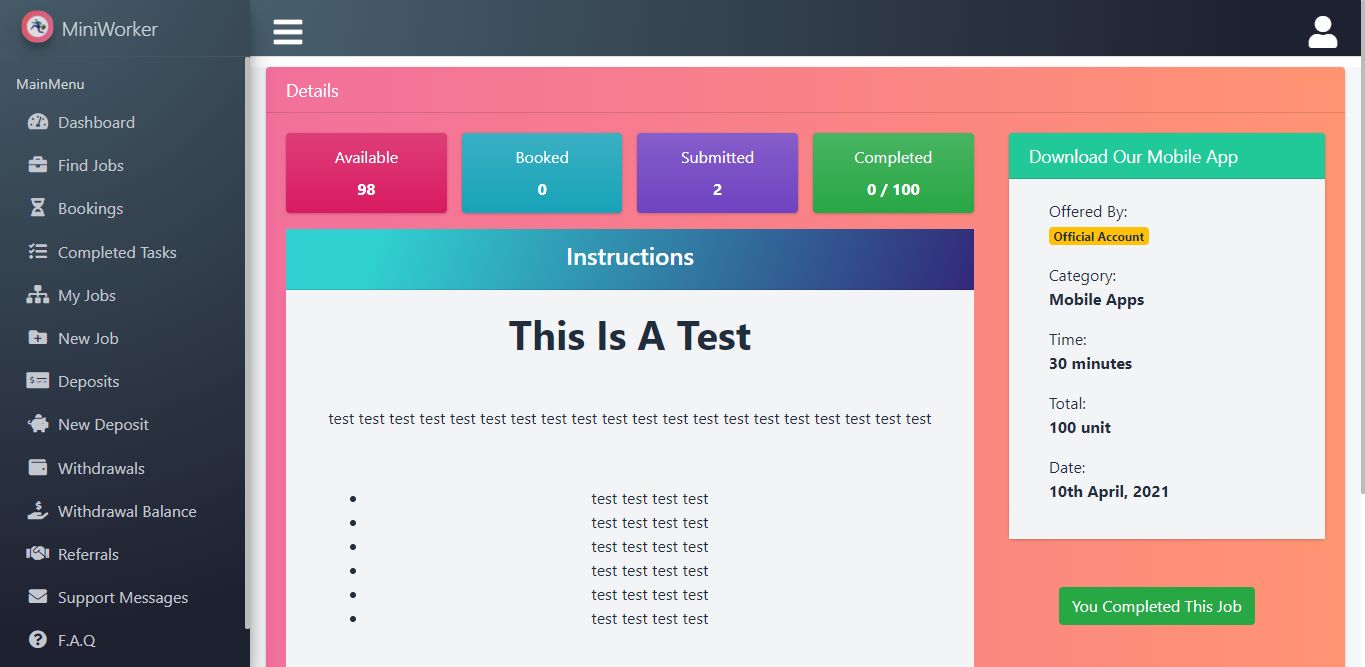Open Support Messages from sidebar

[x=122, y=597]
